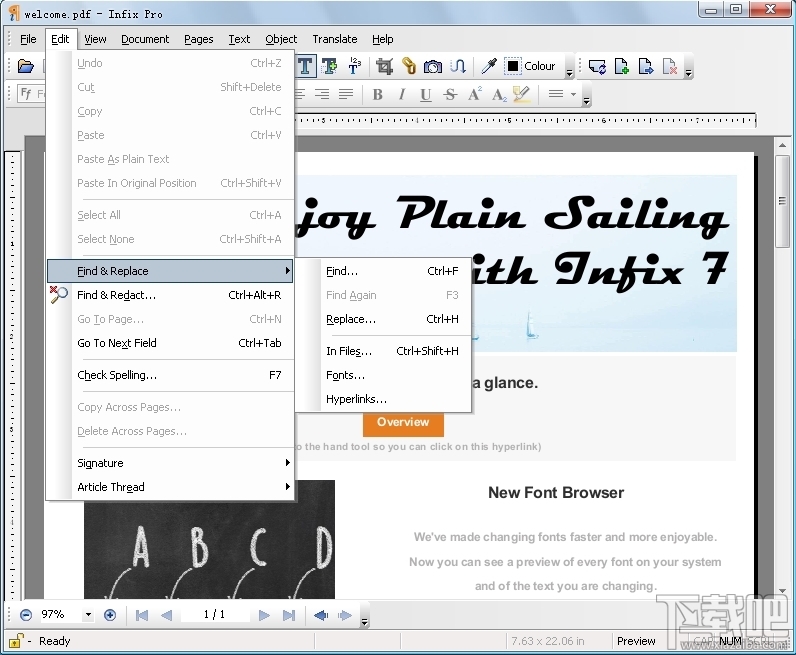
Task: Select the Text editing tool
Action: coord(305,66)
